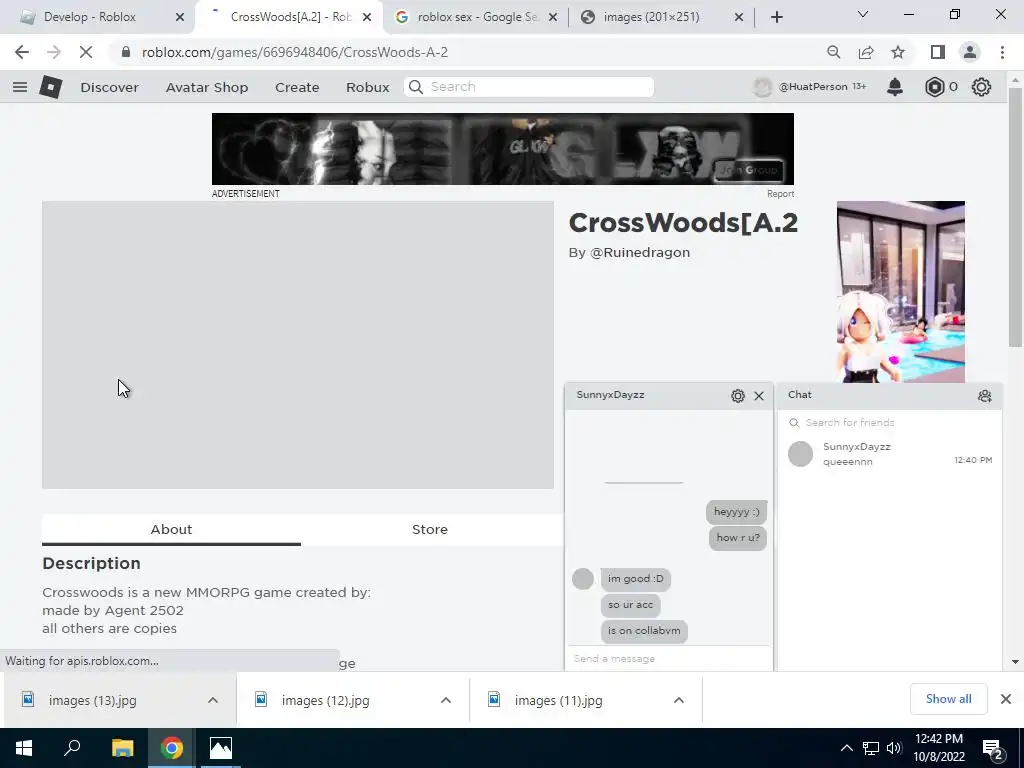Stop loading the page
The image size is (1024, 768).
[86, 52]
